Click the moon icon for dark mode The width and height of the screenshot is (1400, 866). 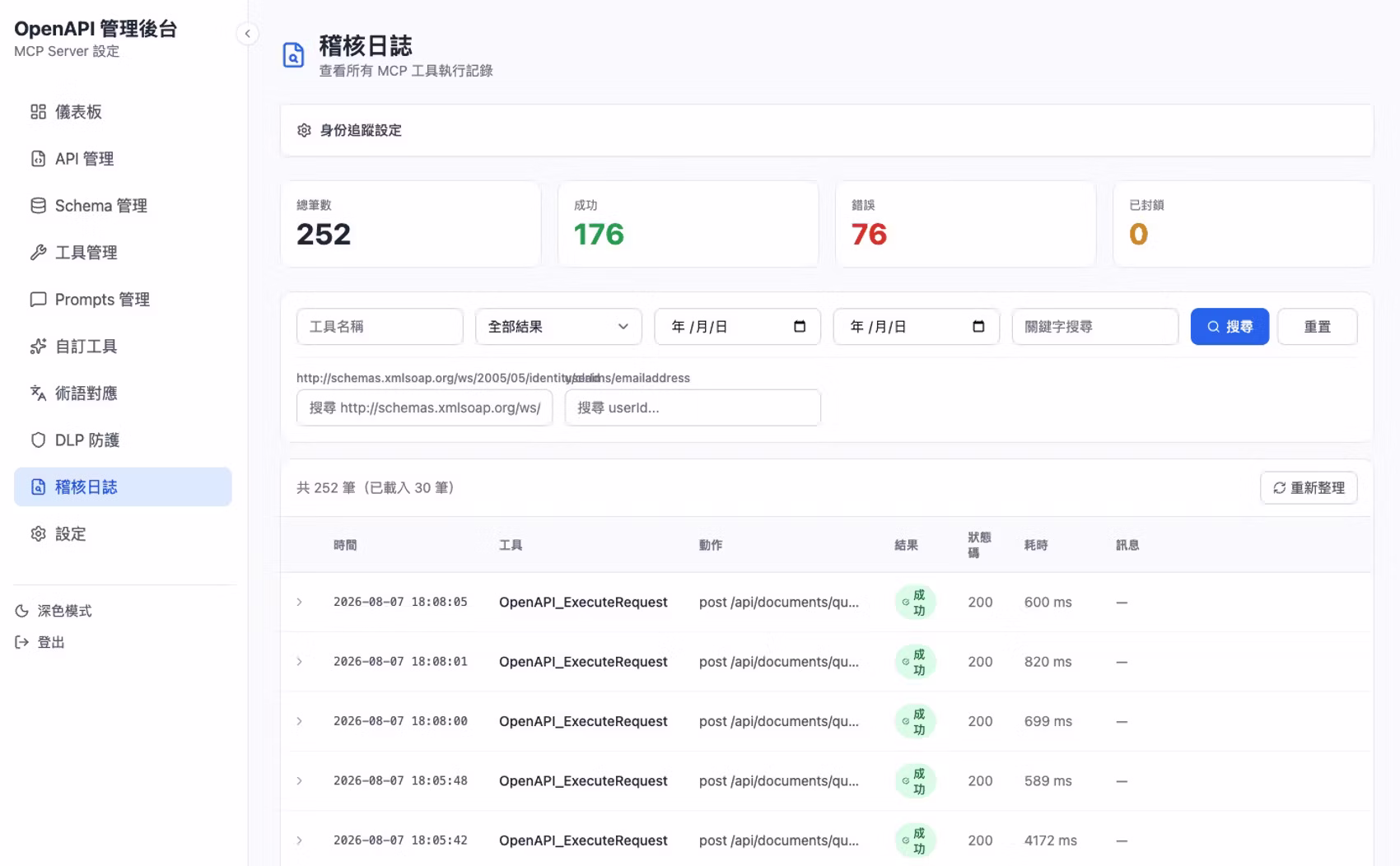point(22,611)
